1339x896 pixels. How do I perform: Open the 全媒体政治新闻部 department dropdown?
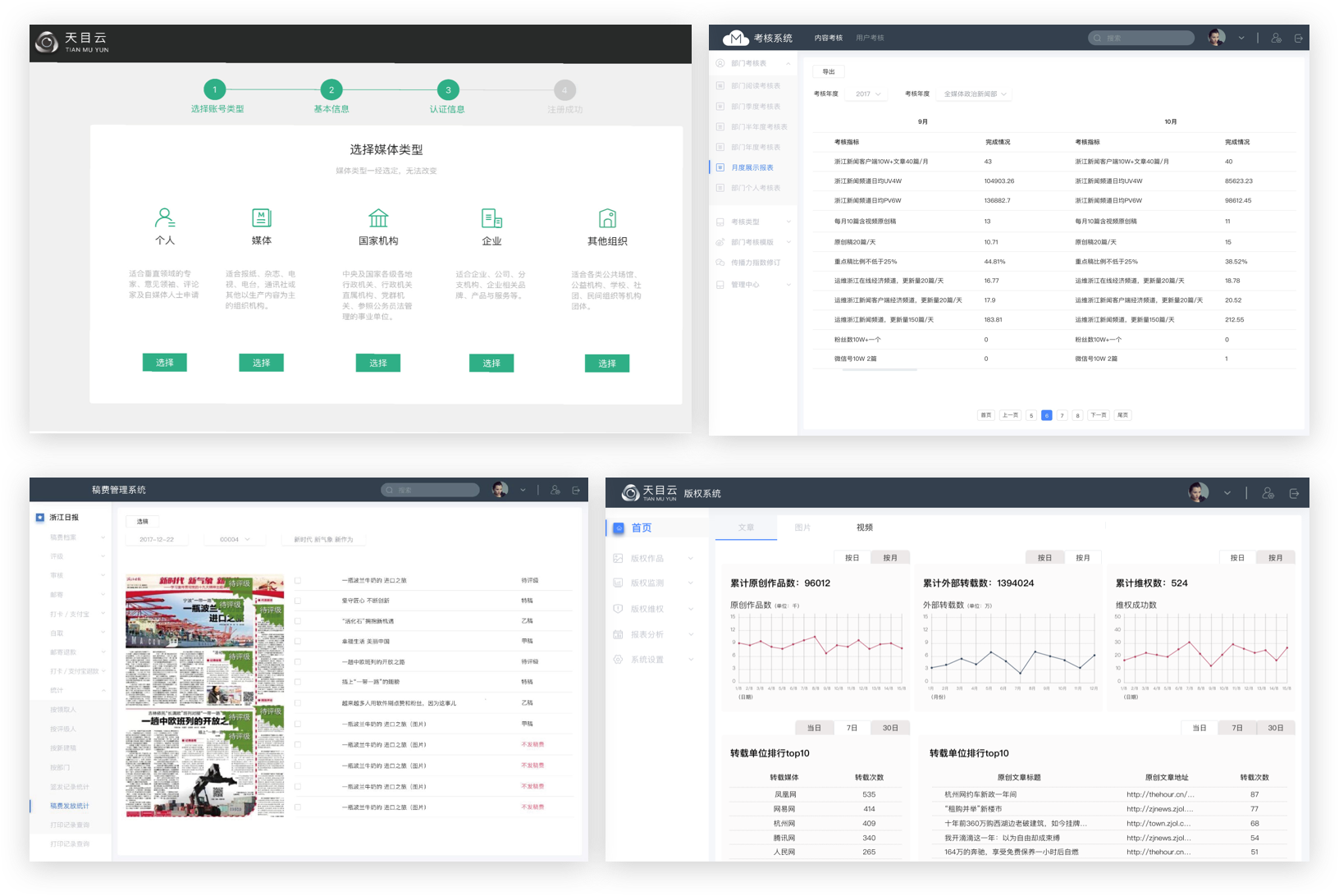975,94
